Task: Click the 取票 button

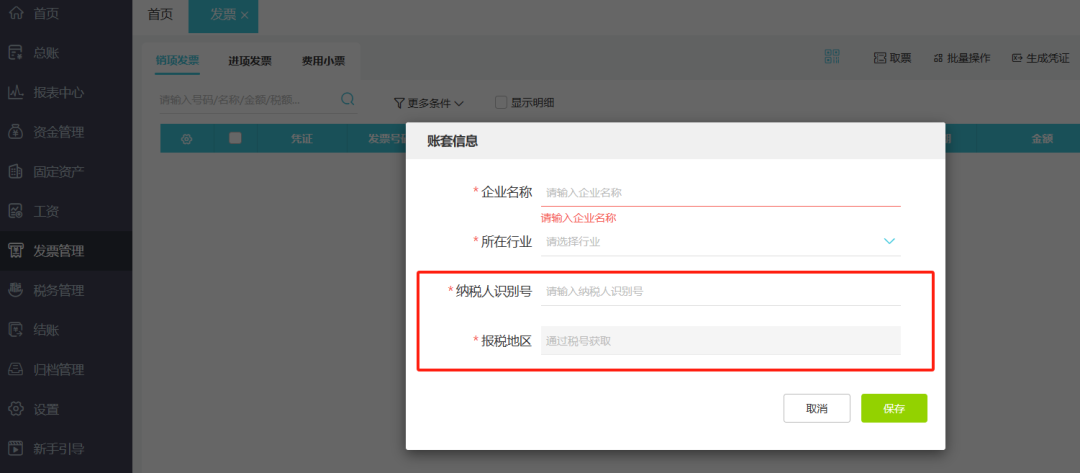Action: 892,59
